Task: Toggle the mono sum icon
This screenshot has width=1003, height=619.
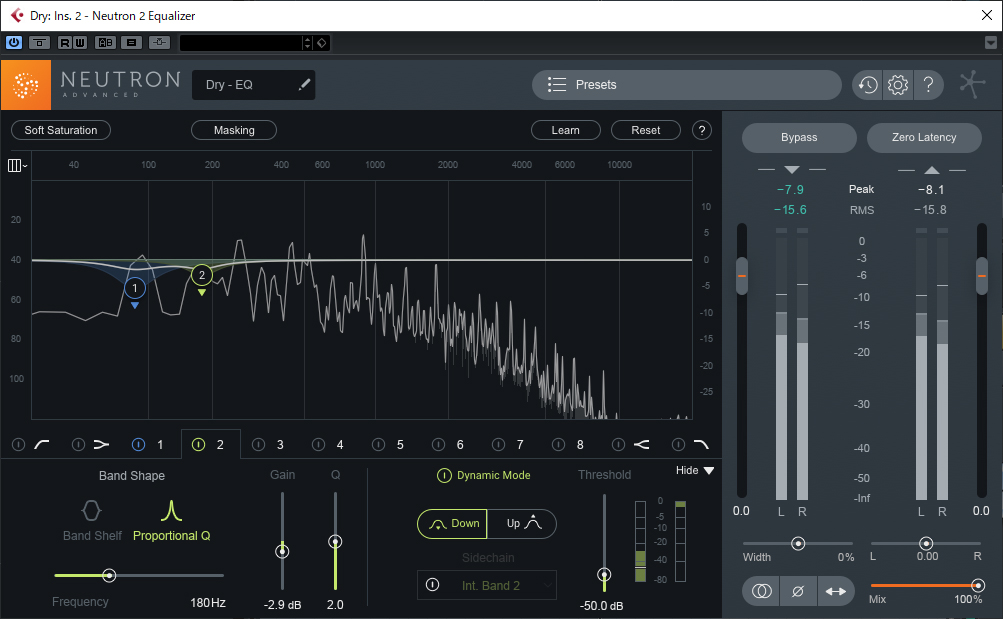Action: [x=761, y=592]
